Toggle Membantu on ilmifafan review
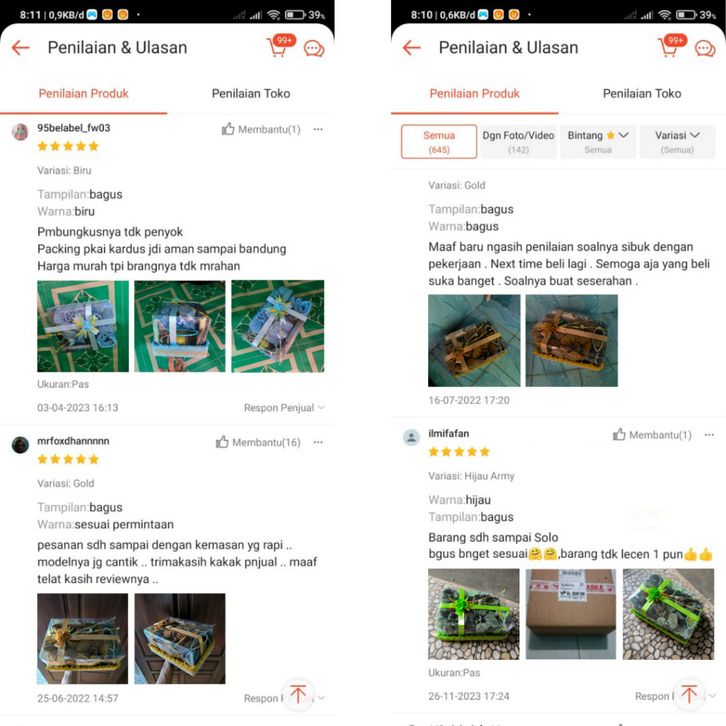 [x=652, y=435]
